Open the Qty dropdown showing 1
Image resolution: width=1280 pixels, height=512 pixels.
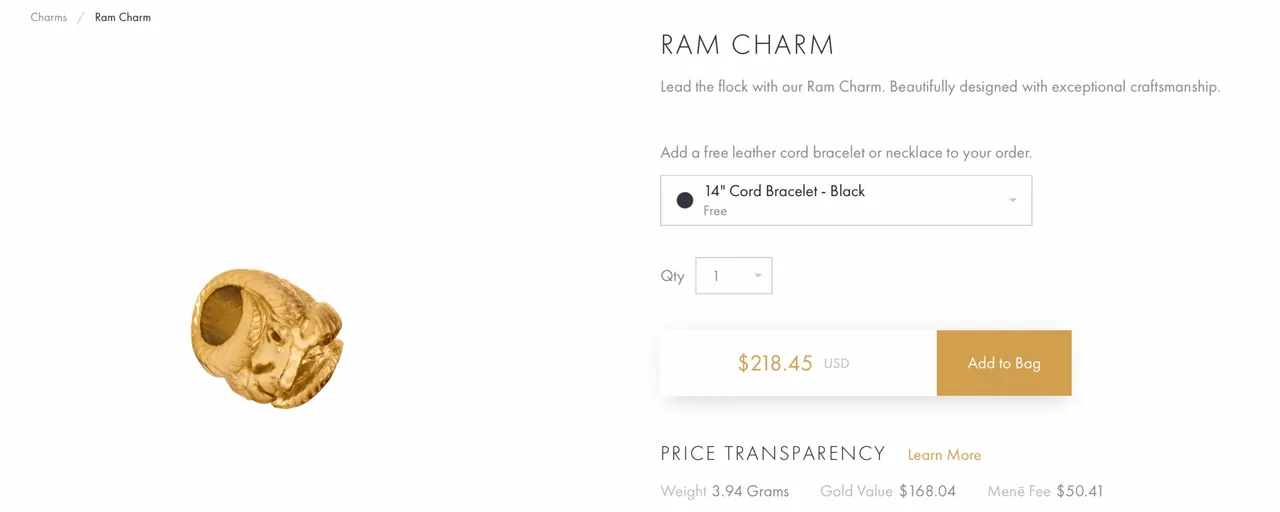click(x=734, y=276)
